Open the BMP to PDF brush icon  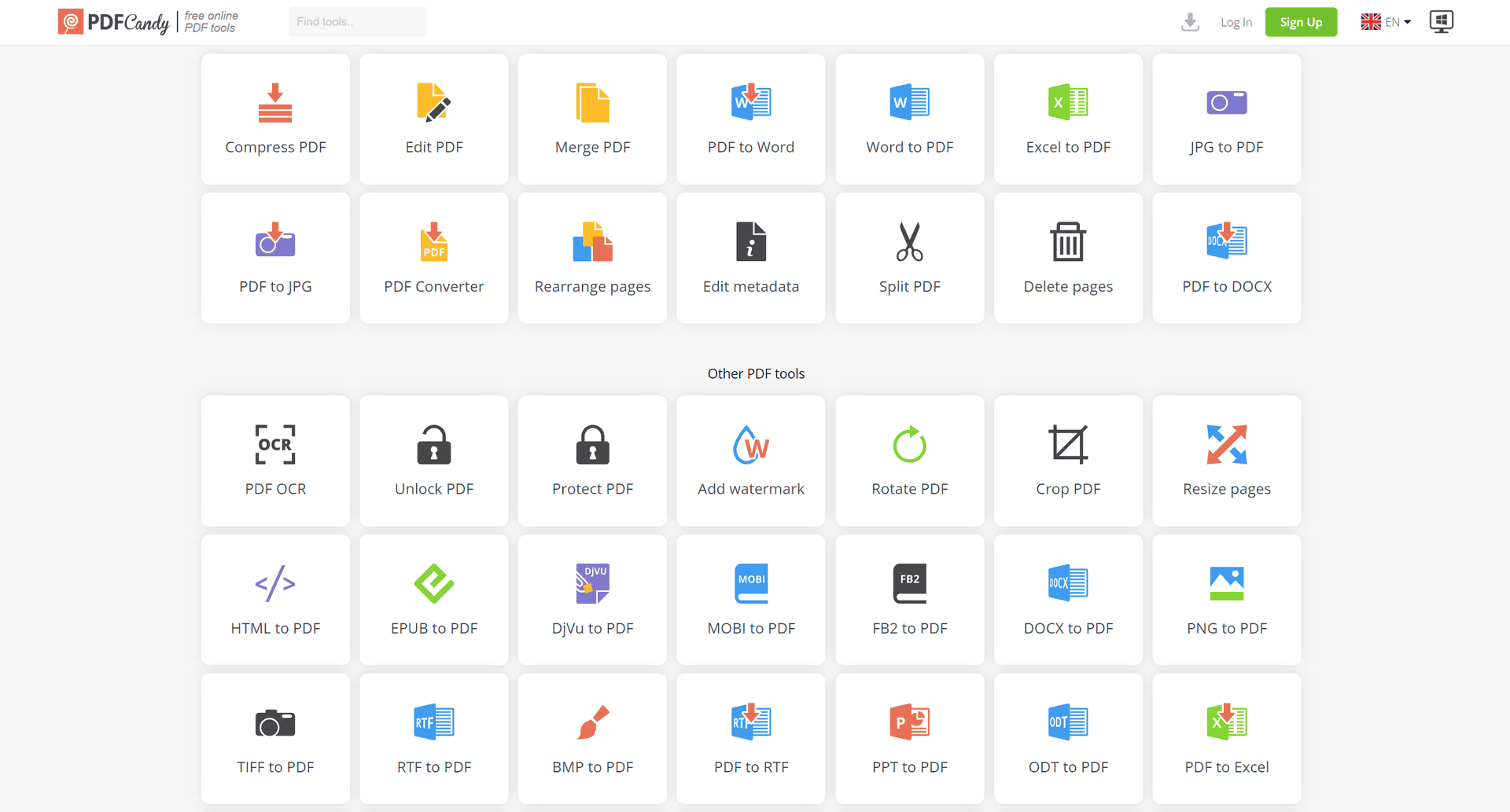tap(593, 722)
